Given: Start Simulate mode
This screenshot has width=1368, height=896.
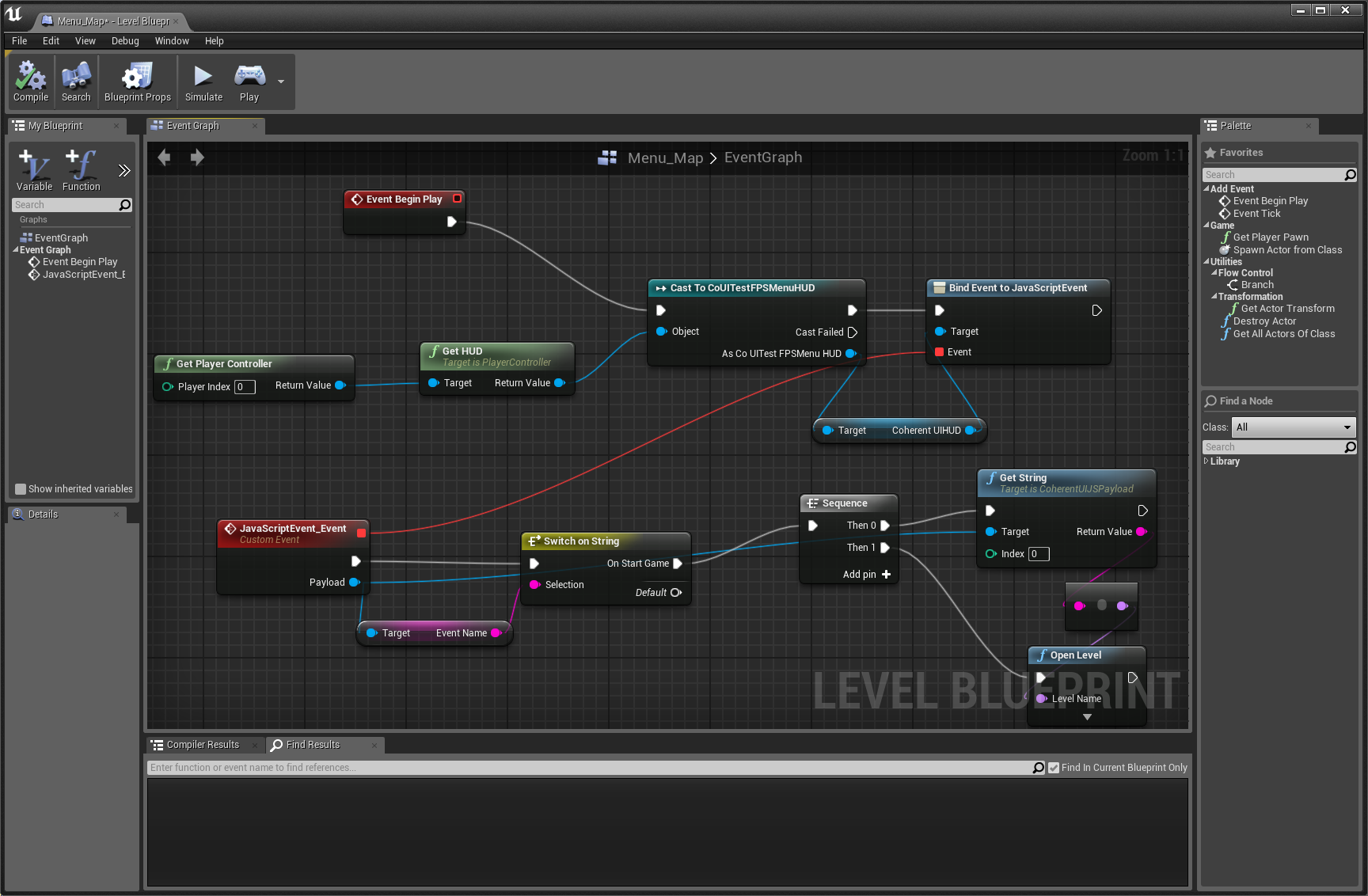Looking at the screenshot, I should tap(203, 82).
